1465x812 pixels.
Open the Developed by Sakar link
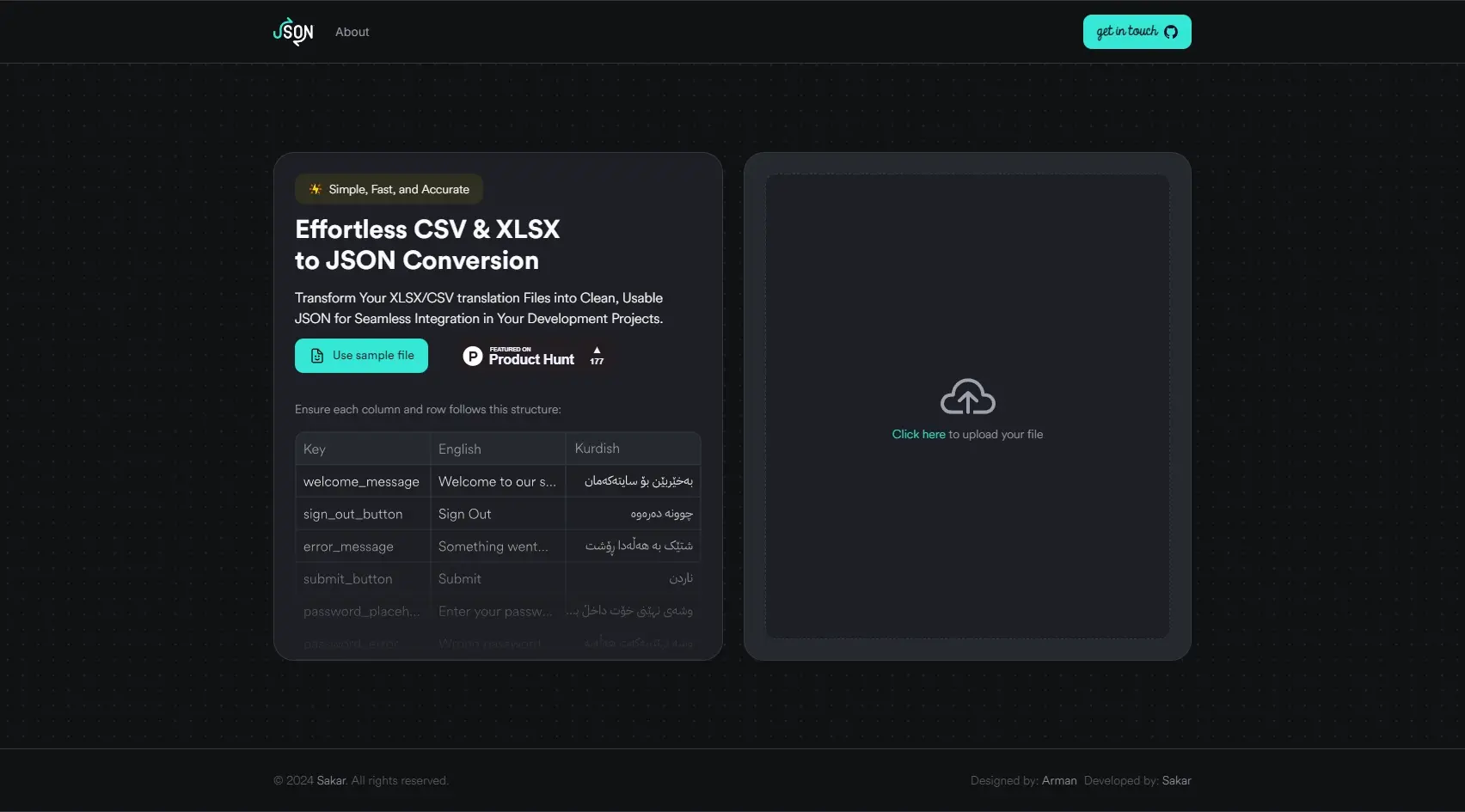tap(1176, 781)
